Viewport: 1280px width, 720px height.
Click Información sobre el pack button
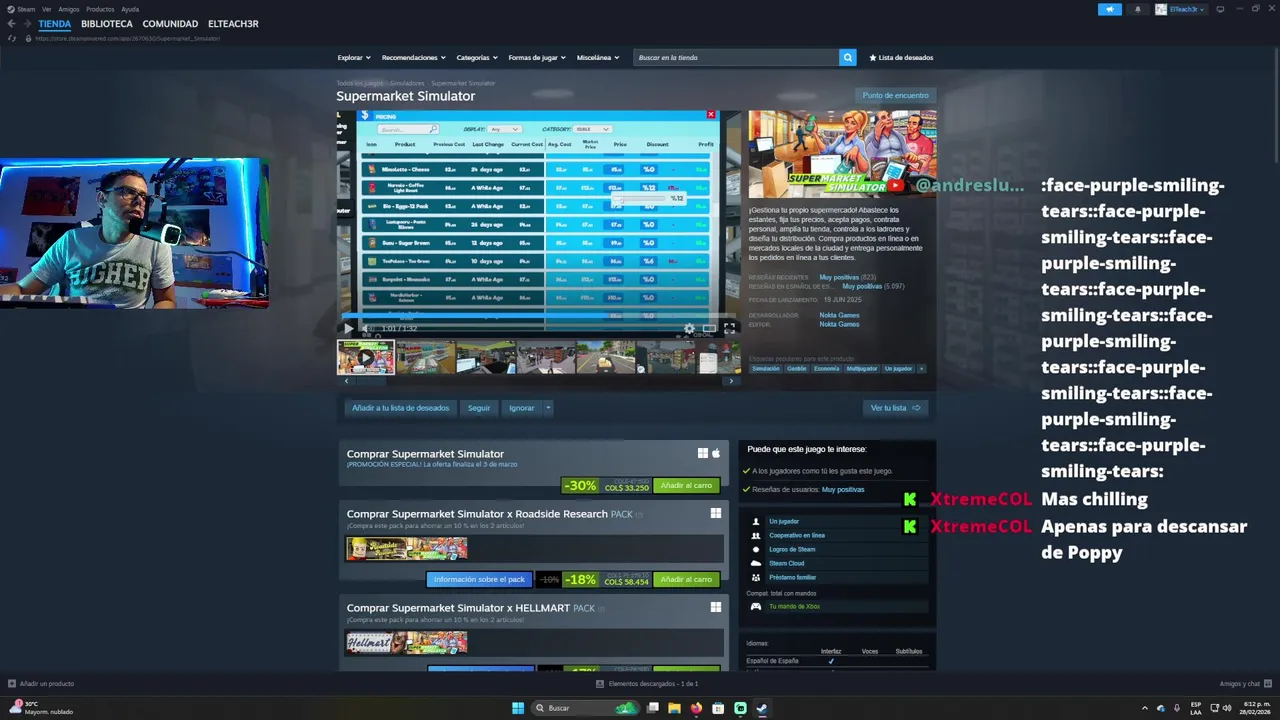coord(479,580)
